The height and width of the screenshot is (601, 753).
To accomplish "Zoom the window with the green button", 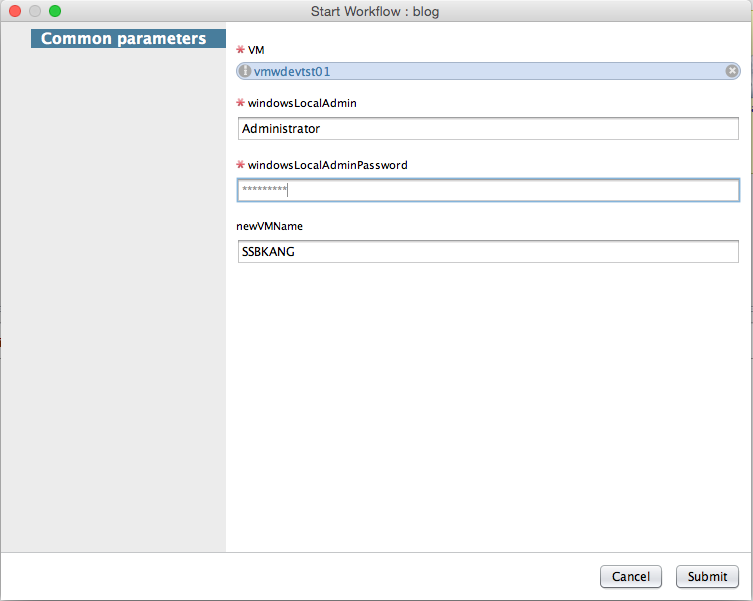I will [x=55, y=11].
